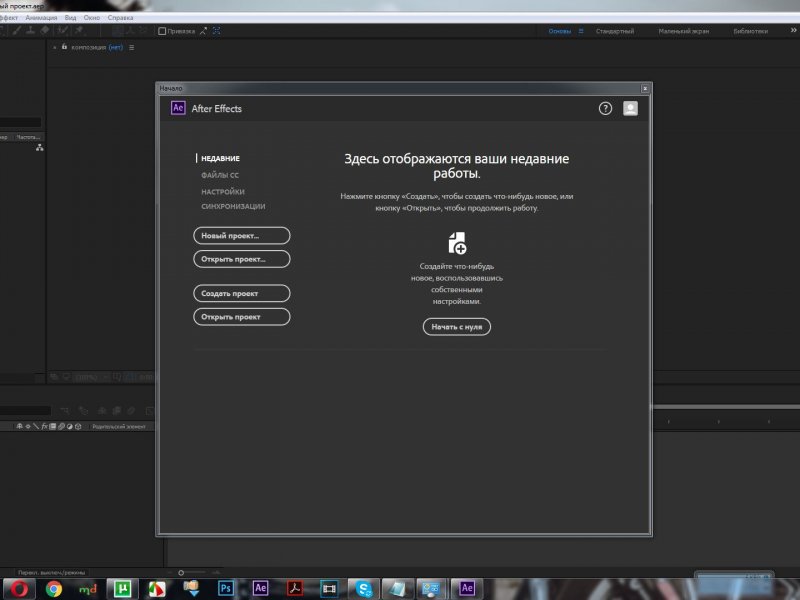800x600 pixels.
Task: Click the Перекл. выключ./режимы button
Action: (x=51, y=572)
